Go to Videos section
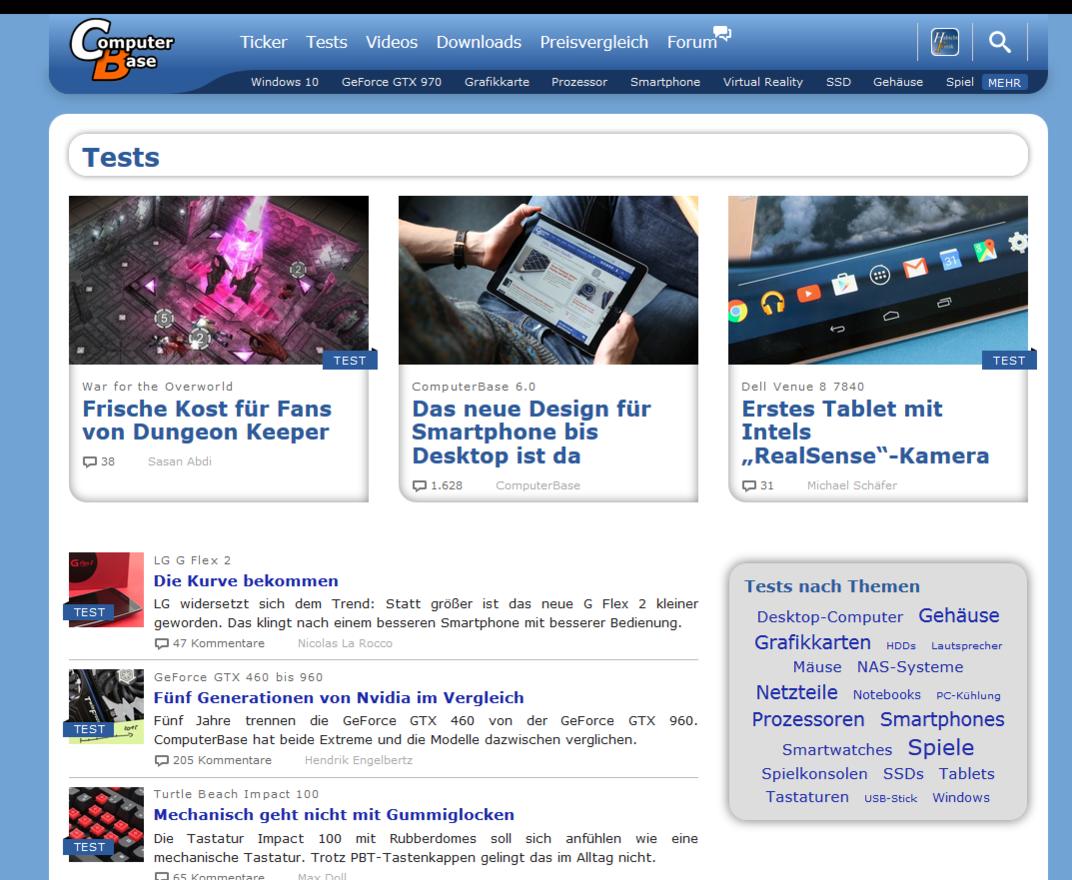Image resolution: width=1072 pixels, height=880 pixels. [x=391, y=42]
